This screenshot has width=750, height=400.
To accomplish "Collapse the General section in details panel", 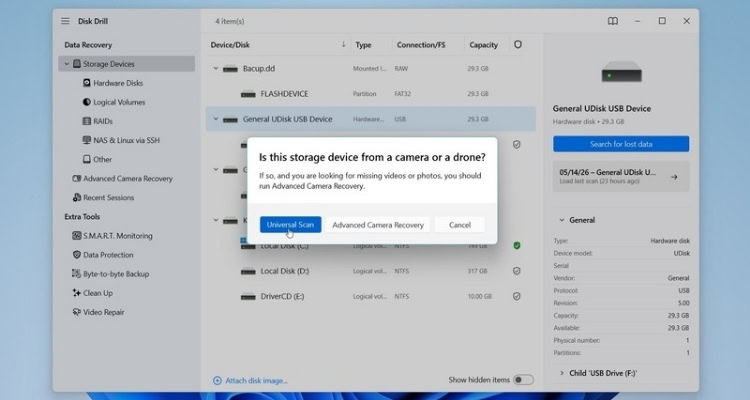I will coord(562,220).
